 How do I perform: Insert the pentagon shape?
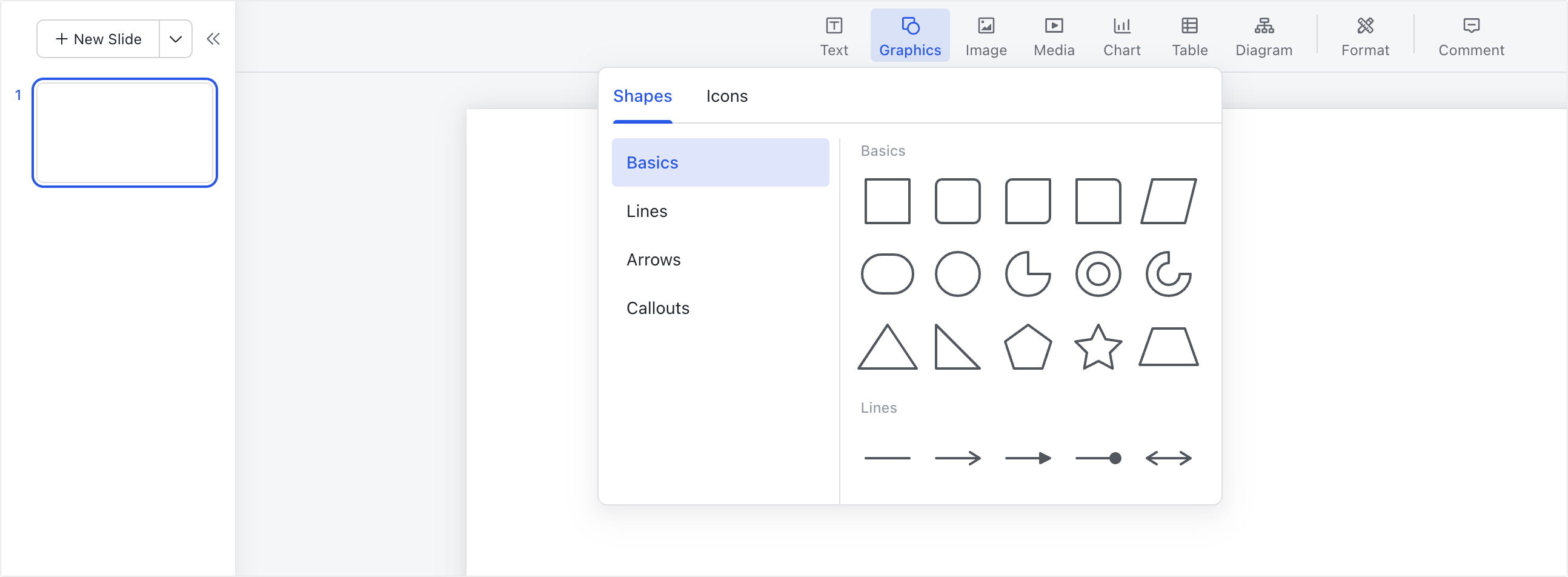(1028, 347)
